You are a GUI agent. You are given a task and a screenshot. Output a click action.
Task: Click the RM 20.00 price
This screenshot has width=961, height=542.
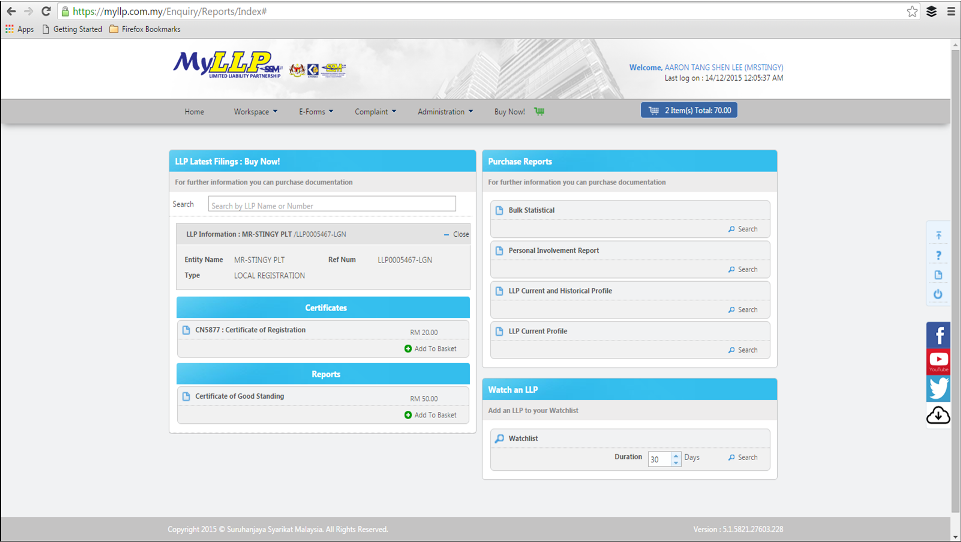(424, 332)
